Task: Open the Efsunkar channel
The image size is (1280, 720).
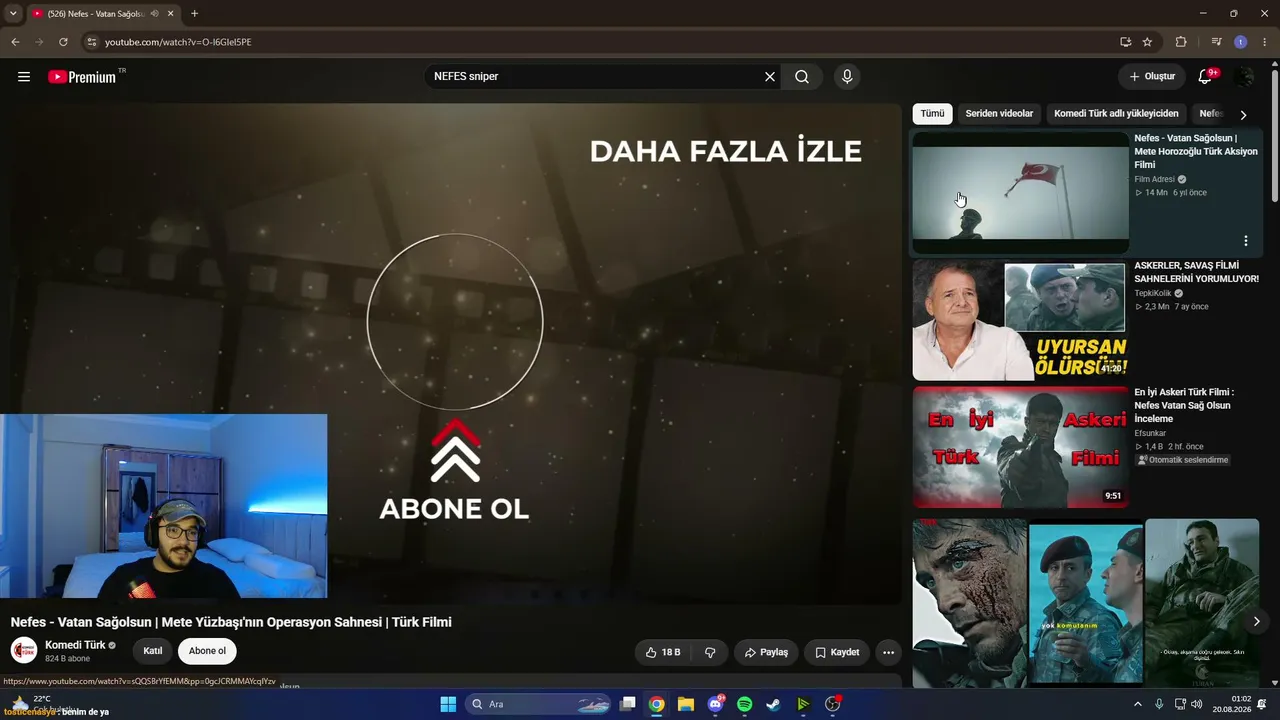Action: [1151, 433]
